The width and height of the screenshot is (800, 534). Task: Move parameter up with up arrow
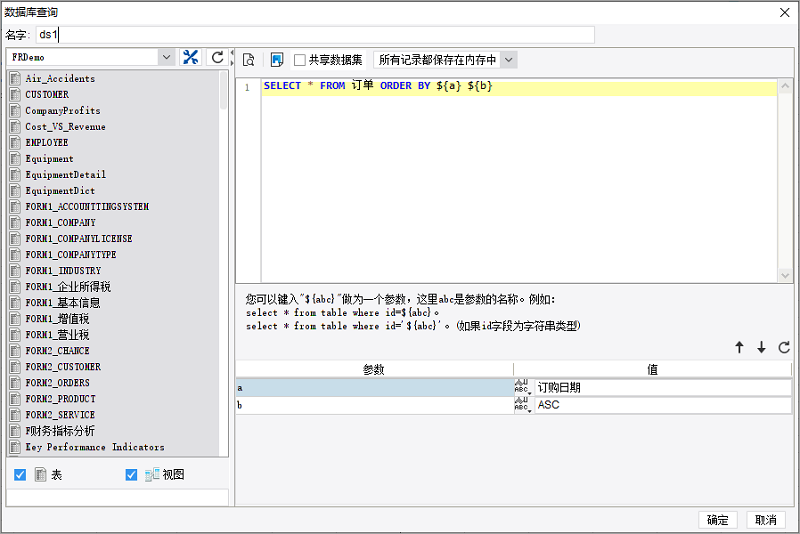point(739,347)
